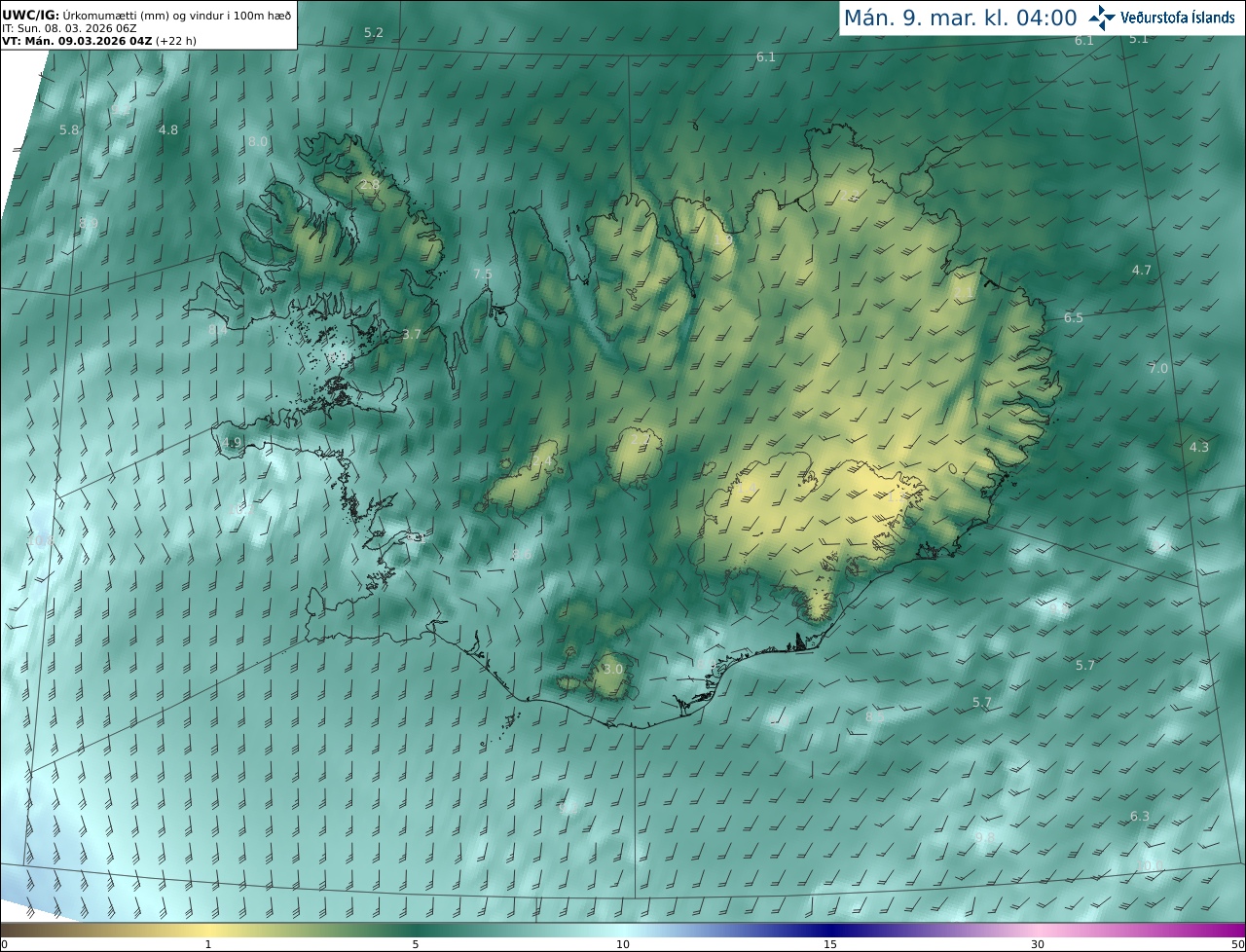Screen dimensions: 1246x952
Task: Click the 5.2 value on the map
Action: coord(374,33)
